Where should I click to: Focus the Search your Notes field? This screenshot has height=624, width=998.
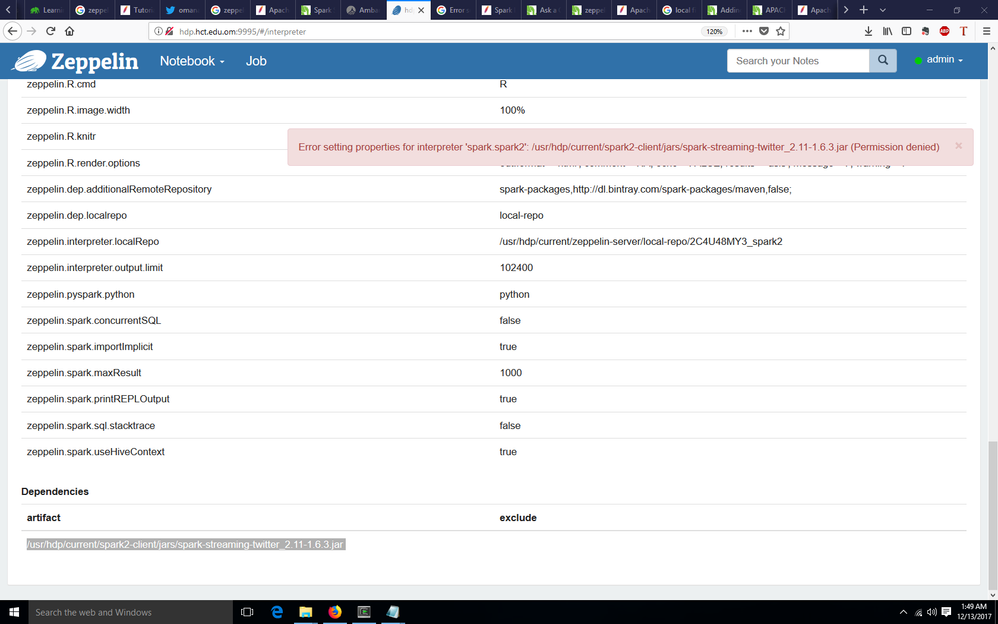click(x=798, y=60)
